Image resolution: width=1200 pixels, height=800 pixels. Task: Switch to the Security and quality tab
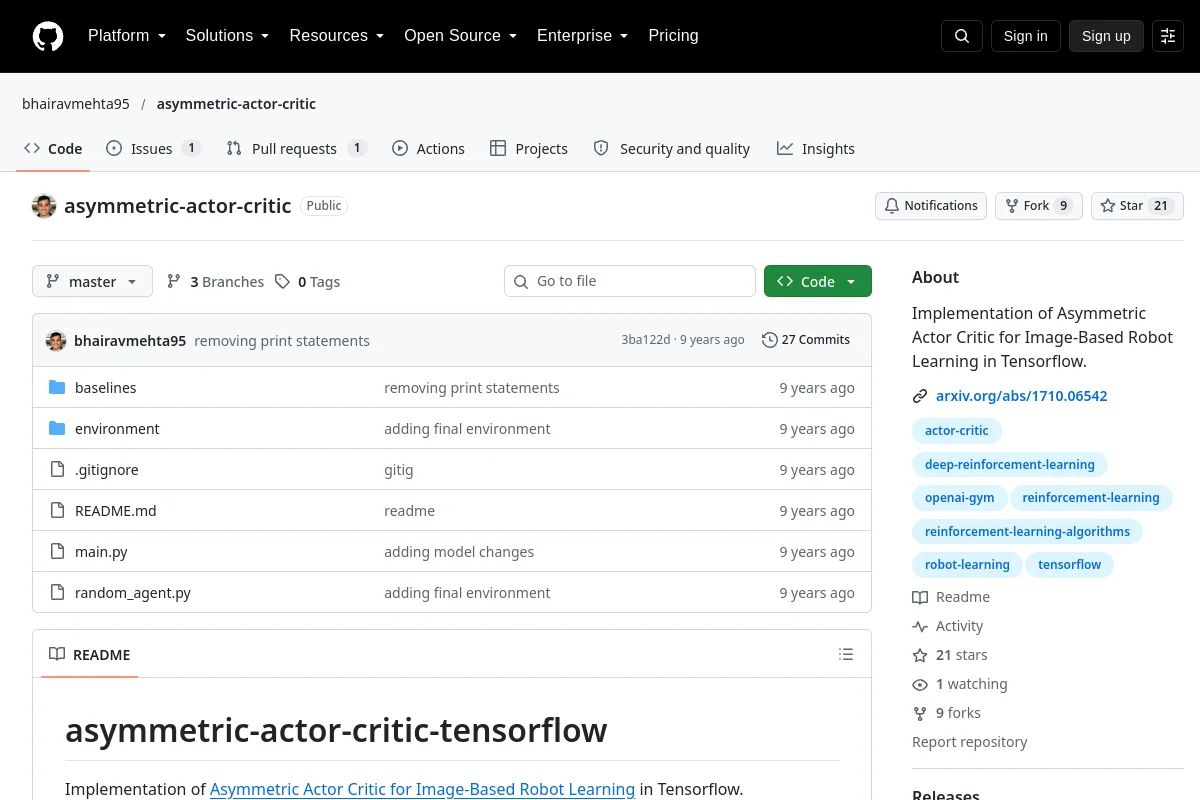(671, 149)
